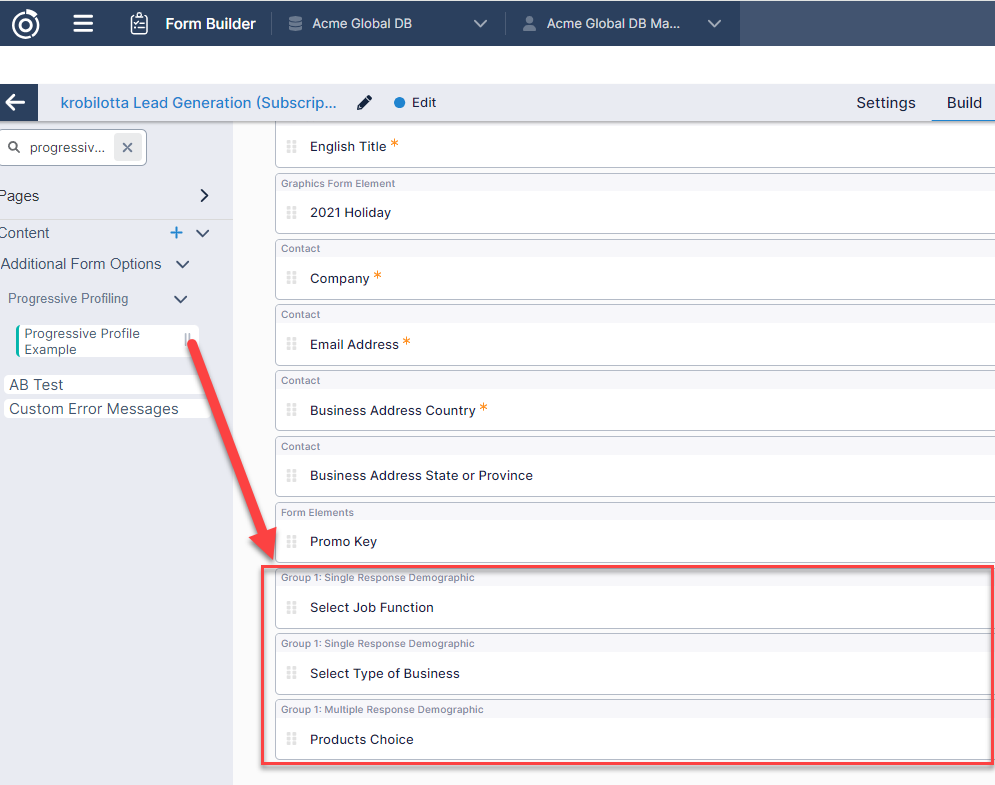
Task: Grab the drag handle beside Email Address
Action: tap(292, 344)
